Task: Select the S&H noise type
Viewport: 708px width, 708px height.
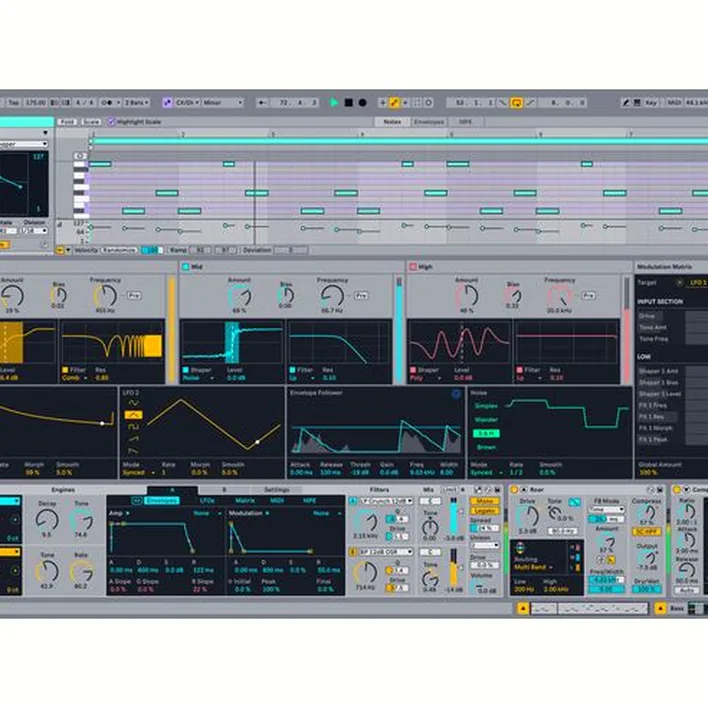Action: point(486,433)
